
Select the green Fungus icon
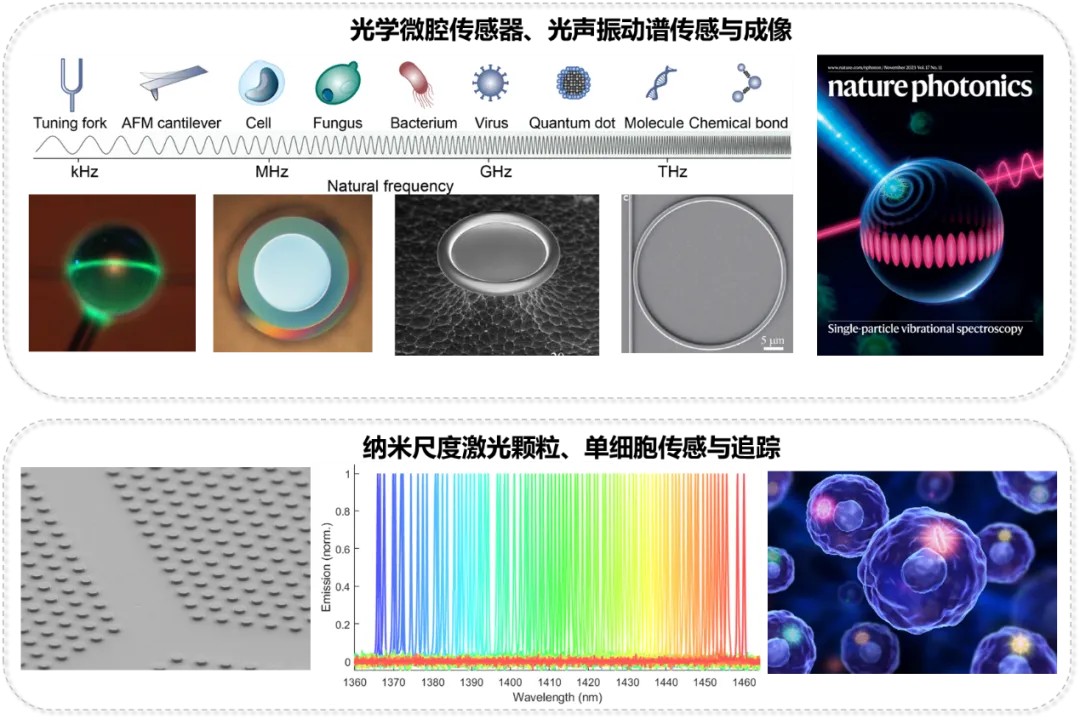337,85
